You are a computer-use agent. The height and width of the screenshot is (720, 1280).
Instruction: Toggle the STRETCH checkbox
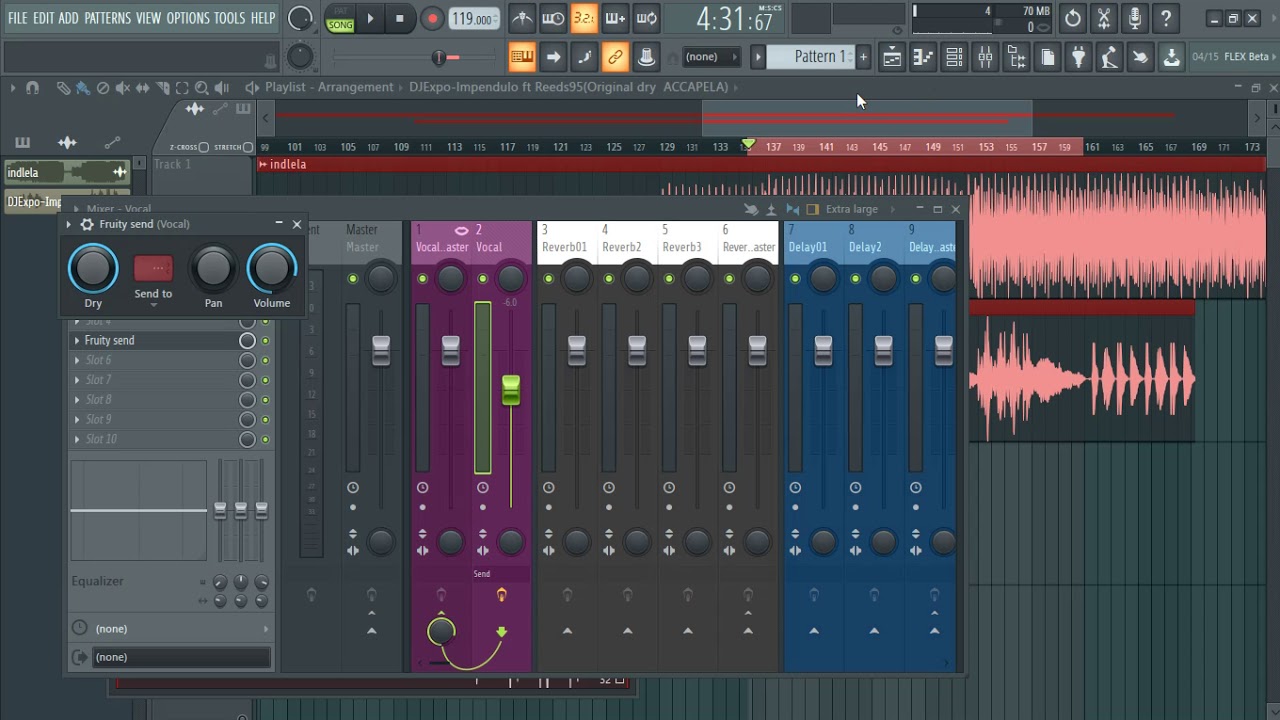248,147
